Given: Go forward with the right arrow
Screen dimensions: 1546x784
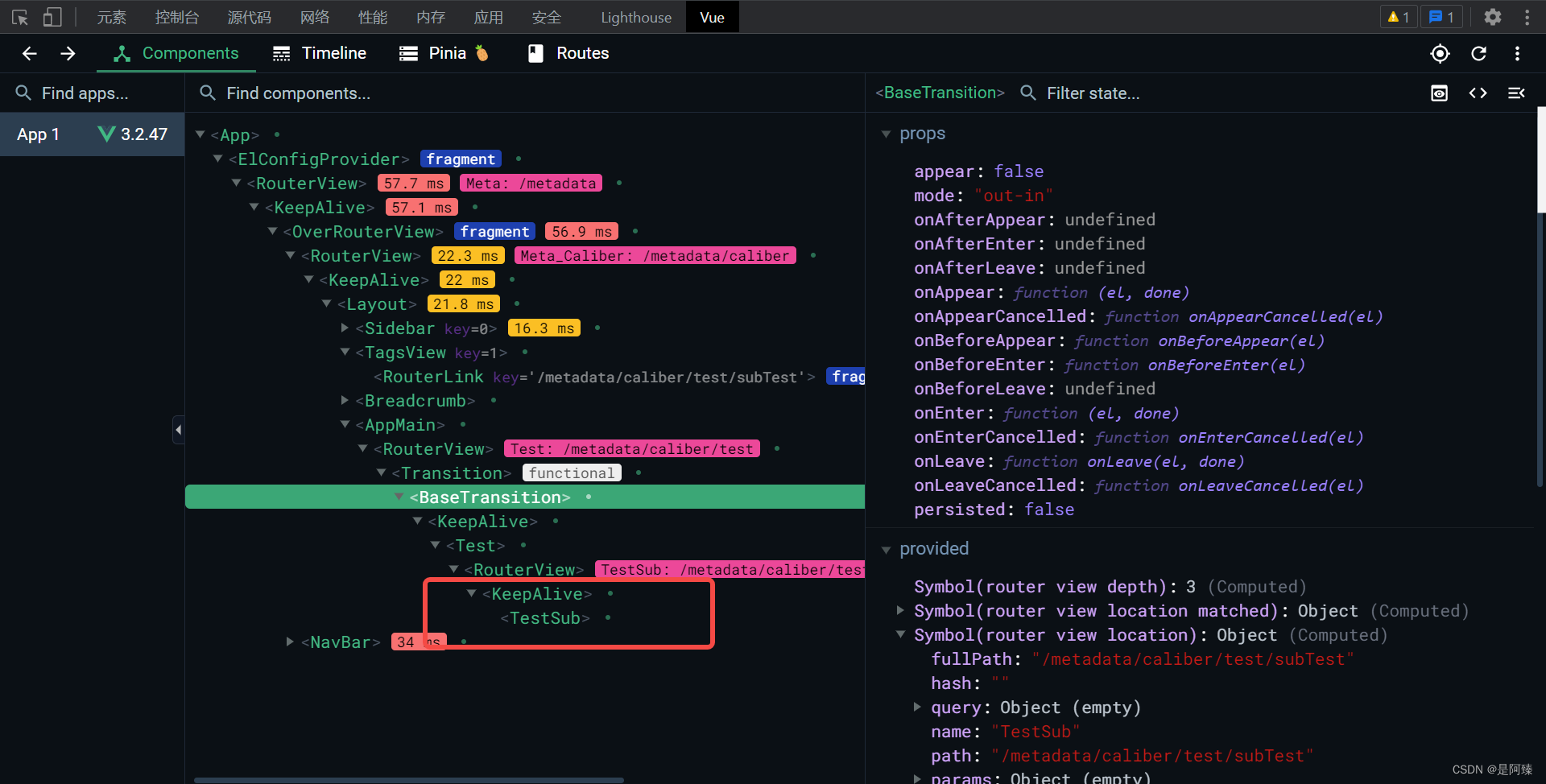Looking at the screenshot, I should [68, 53].
